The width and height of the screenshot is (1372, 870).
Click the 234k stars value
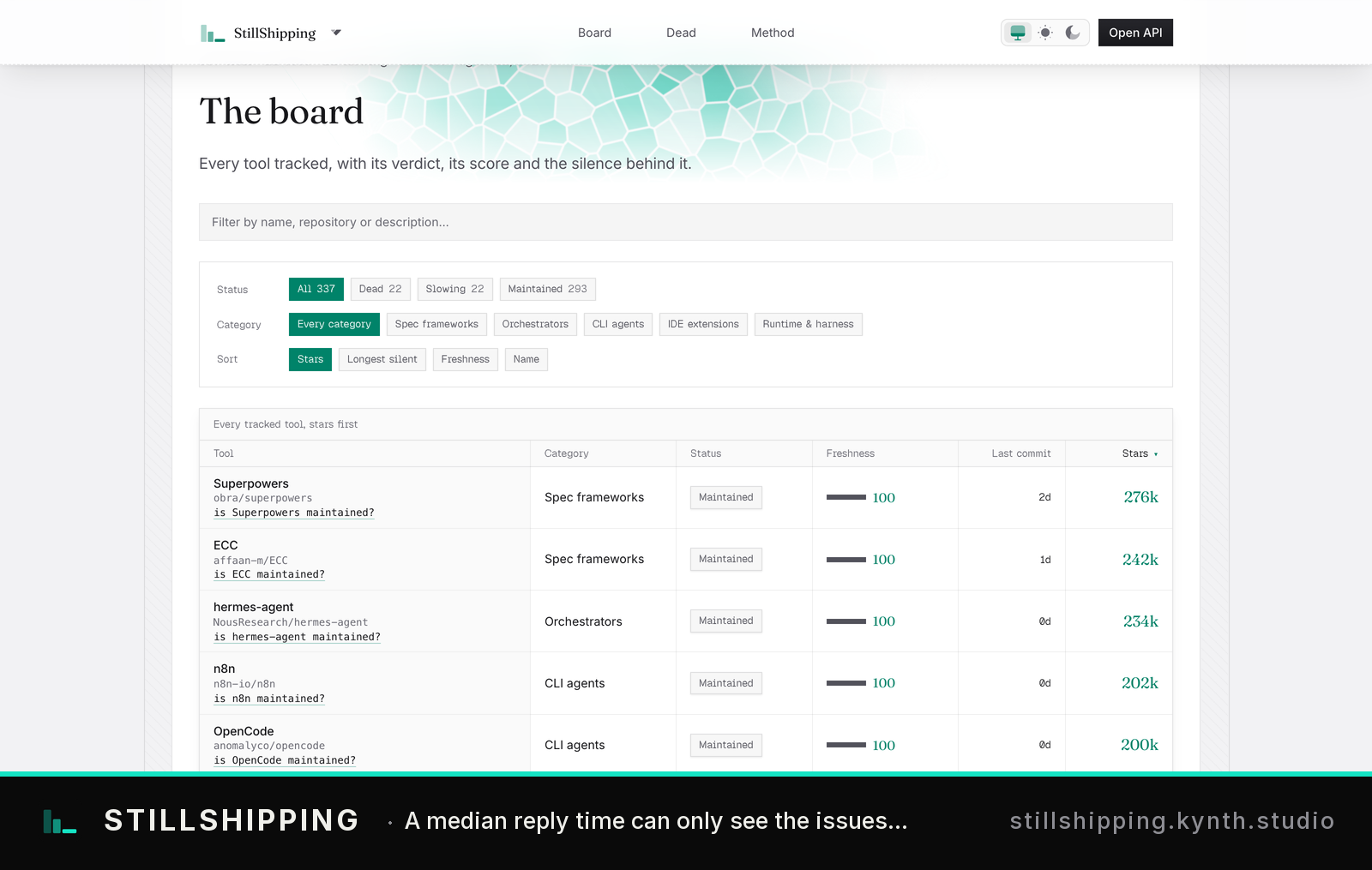[1141, 621]
